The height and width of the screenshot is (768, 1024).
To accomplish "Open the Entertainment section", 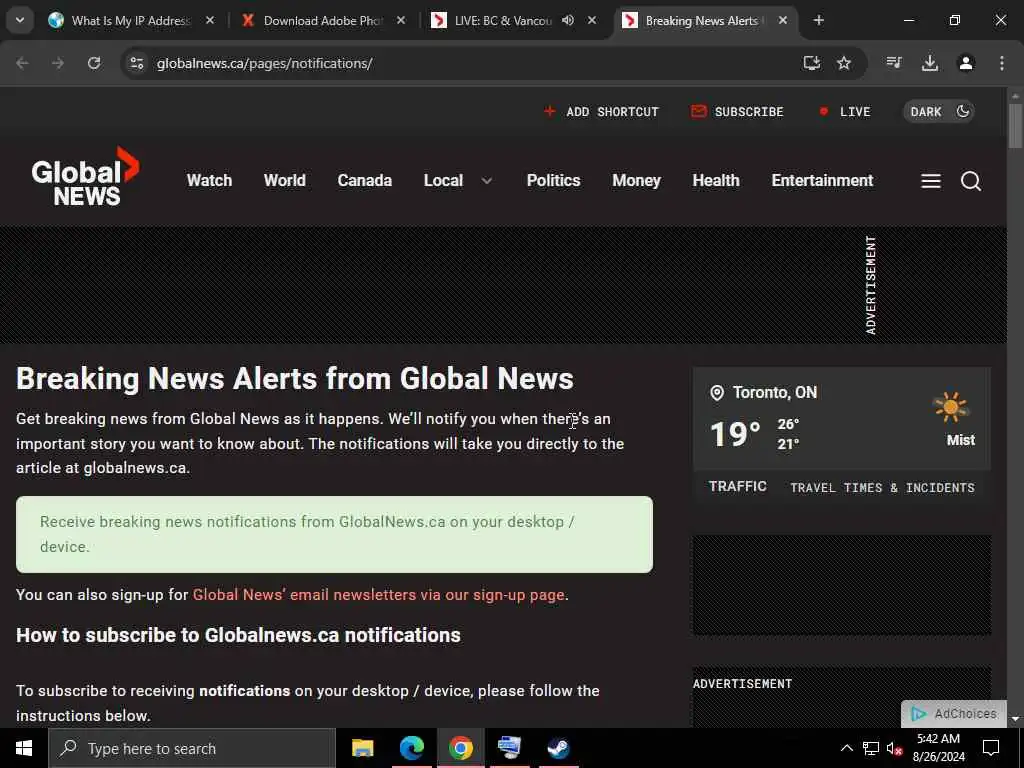I will tap(822, 180).
